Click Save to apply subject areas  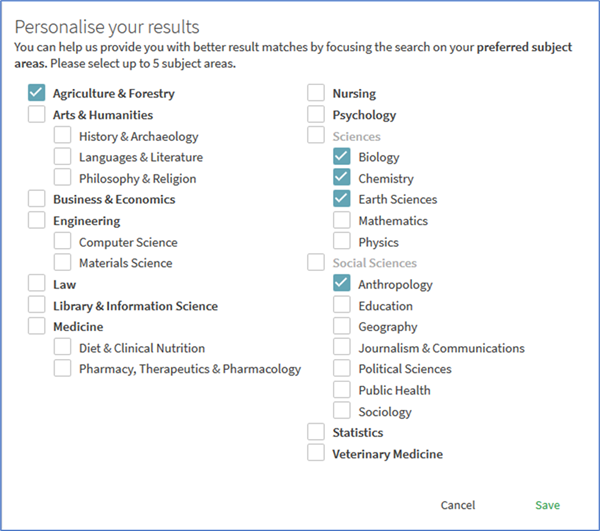(547, 505)
